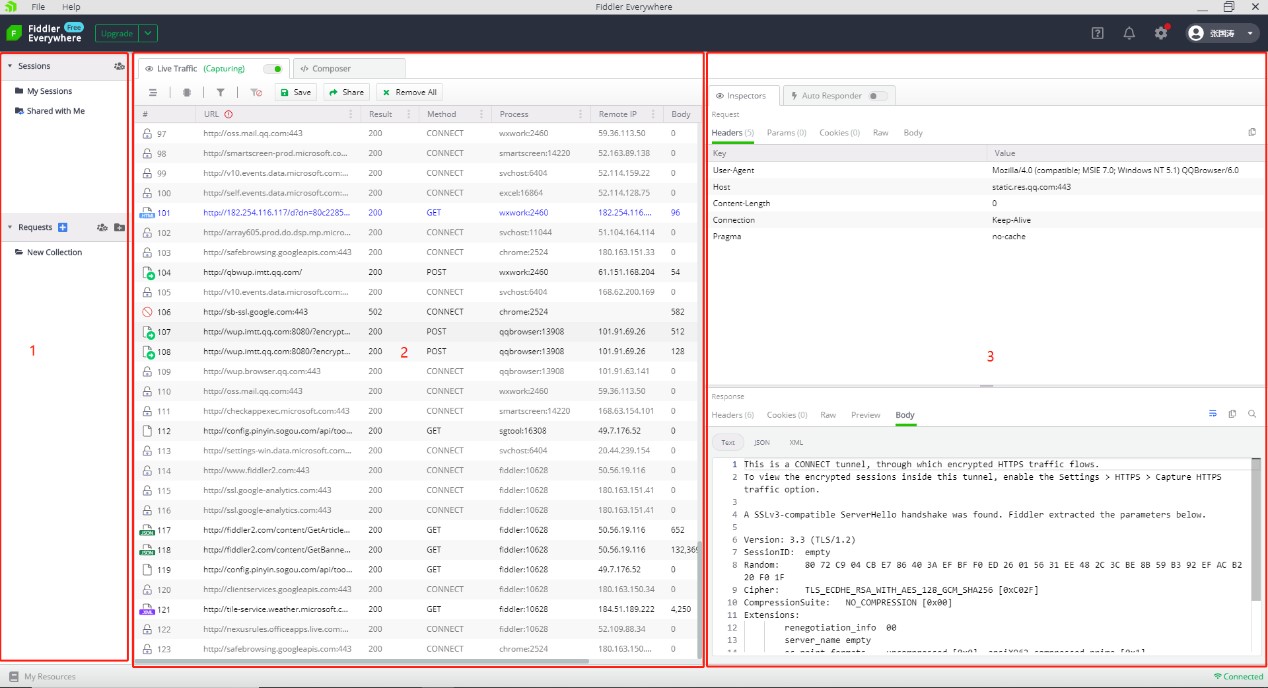
Task: Toggle word wrap in the response viewer
Action: pyautogui.click(x=1213, y=413)
